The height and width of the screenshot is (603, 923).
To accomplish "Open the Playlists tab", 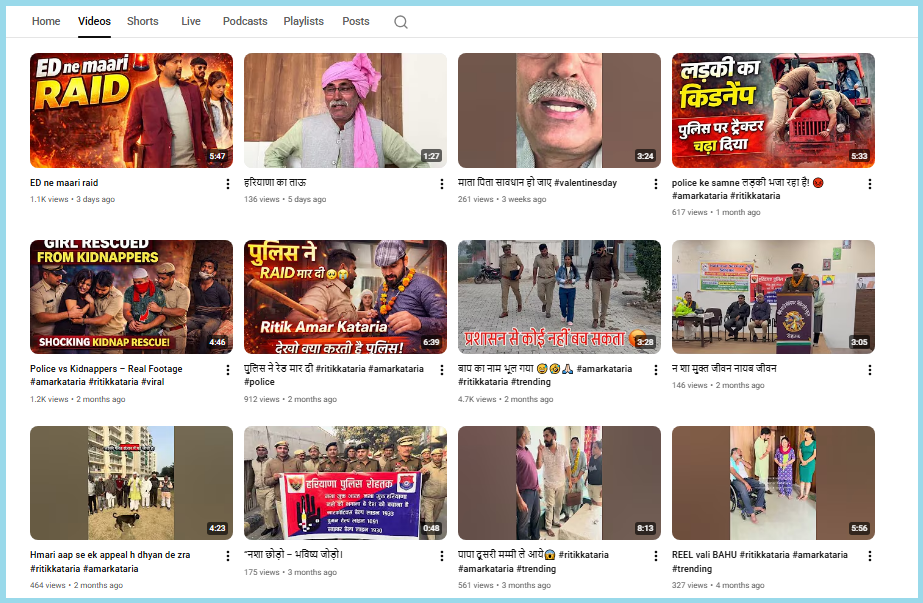I will point(303,21).
